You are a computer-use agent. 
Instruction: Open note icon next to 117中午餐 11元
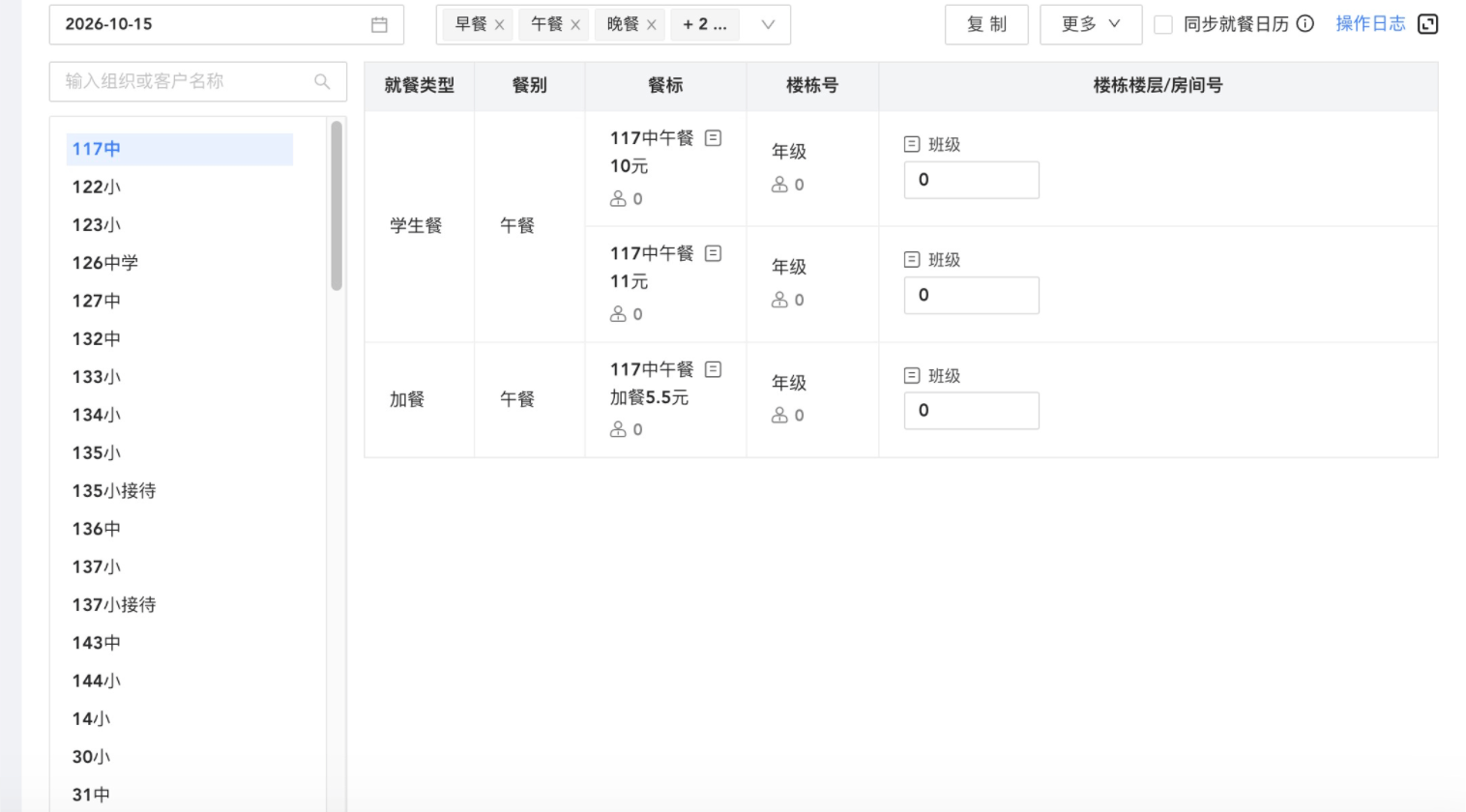click(714, 253)
